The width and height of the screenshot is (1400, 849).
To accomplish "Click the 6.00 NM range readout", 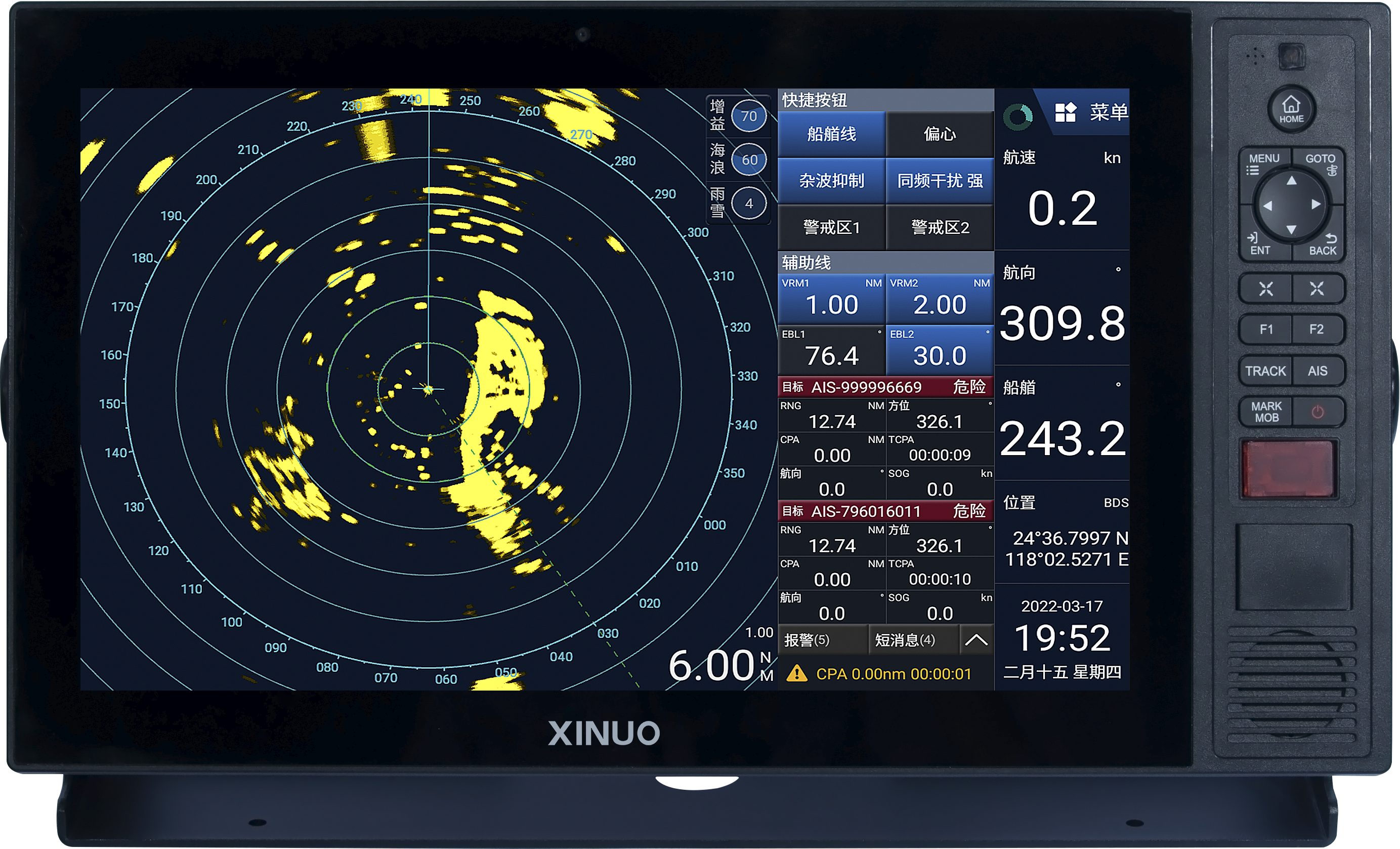I will tap(720, 665).
